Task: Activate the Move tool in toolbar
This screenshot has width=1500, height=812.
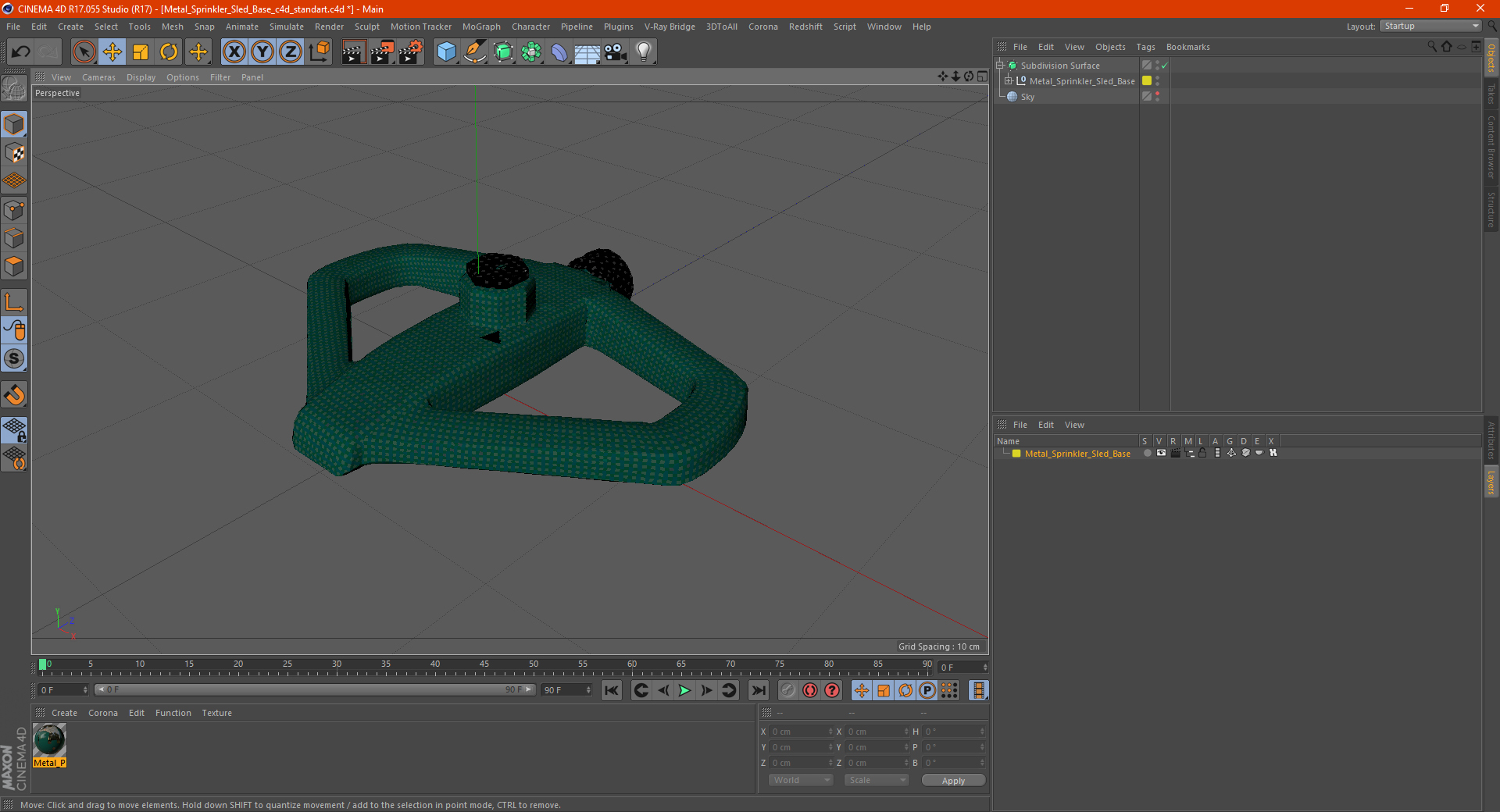Action: pos(112,52)
